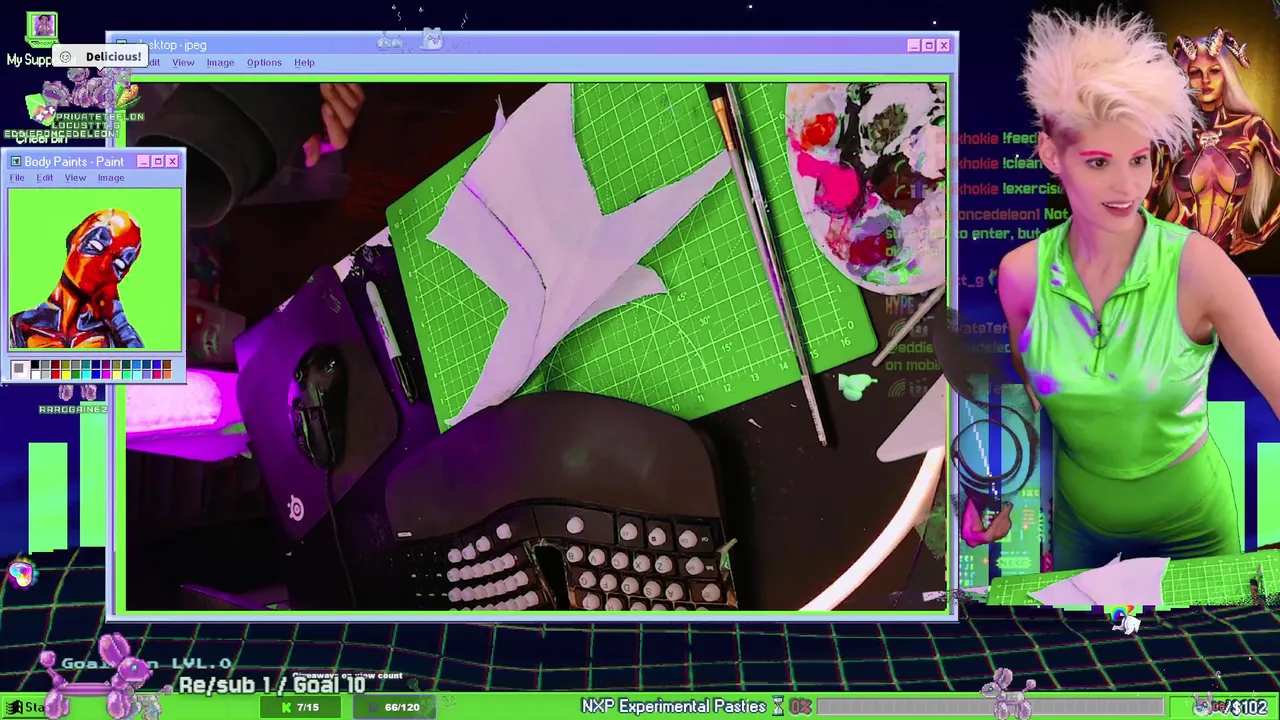The width and height of the screenshot is (1280, 720).
Task: Open View menu in Body Paints window
Action: tap(75, 178)
